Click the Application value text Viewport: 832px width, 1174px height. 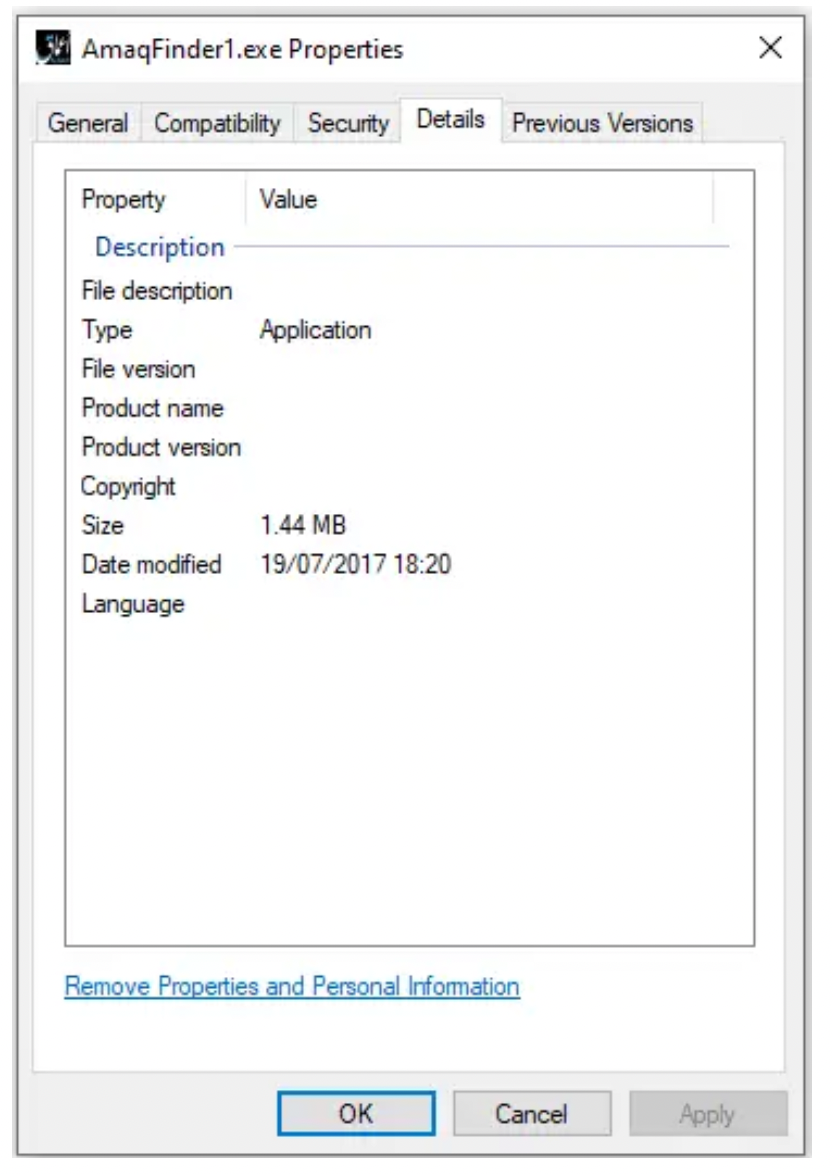315,329
